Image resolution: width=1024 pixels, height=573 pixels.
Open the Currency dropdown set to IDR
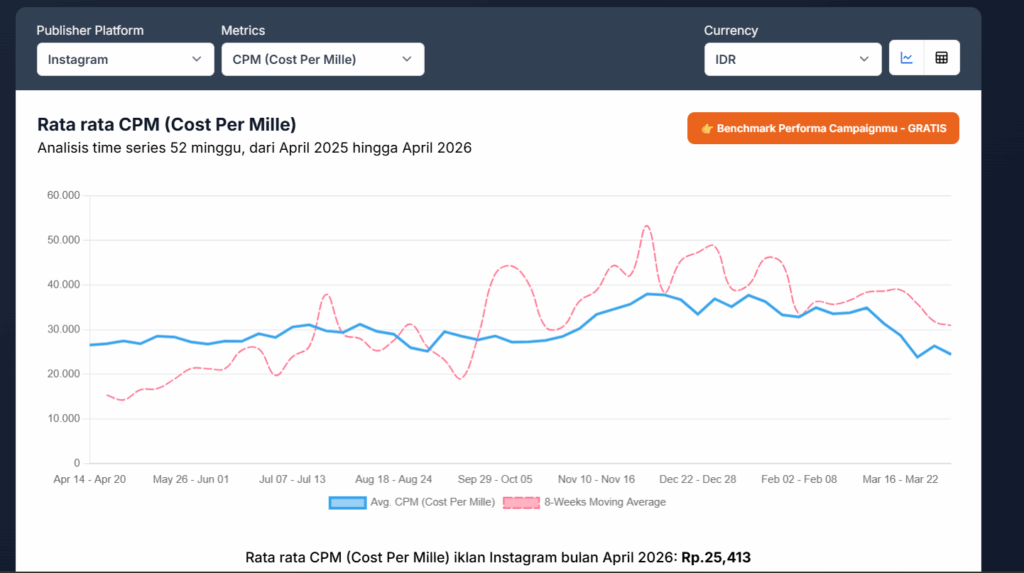click(x=792, y=59)
